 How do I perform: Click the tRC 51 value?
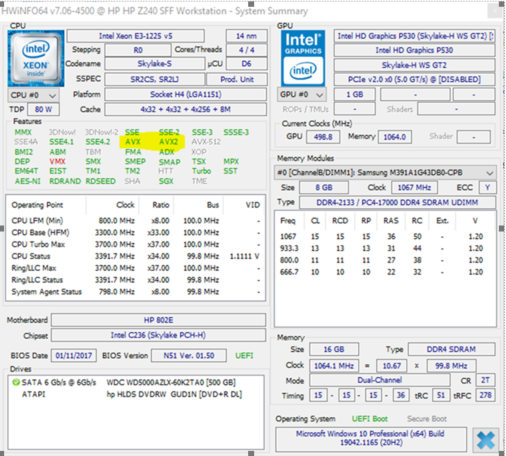coord(441,395)
